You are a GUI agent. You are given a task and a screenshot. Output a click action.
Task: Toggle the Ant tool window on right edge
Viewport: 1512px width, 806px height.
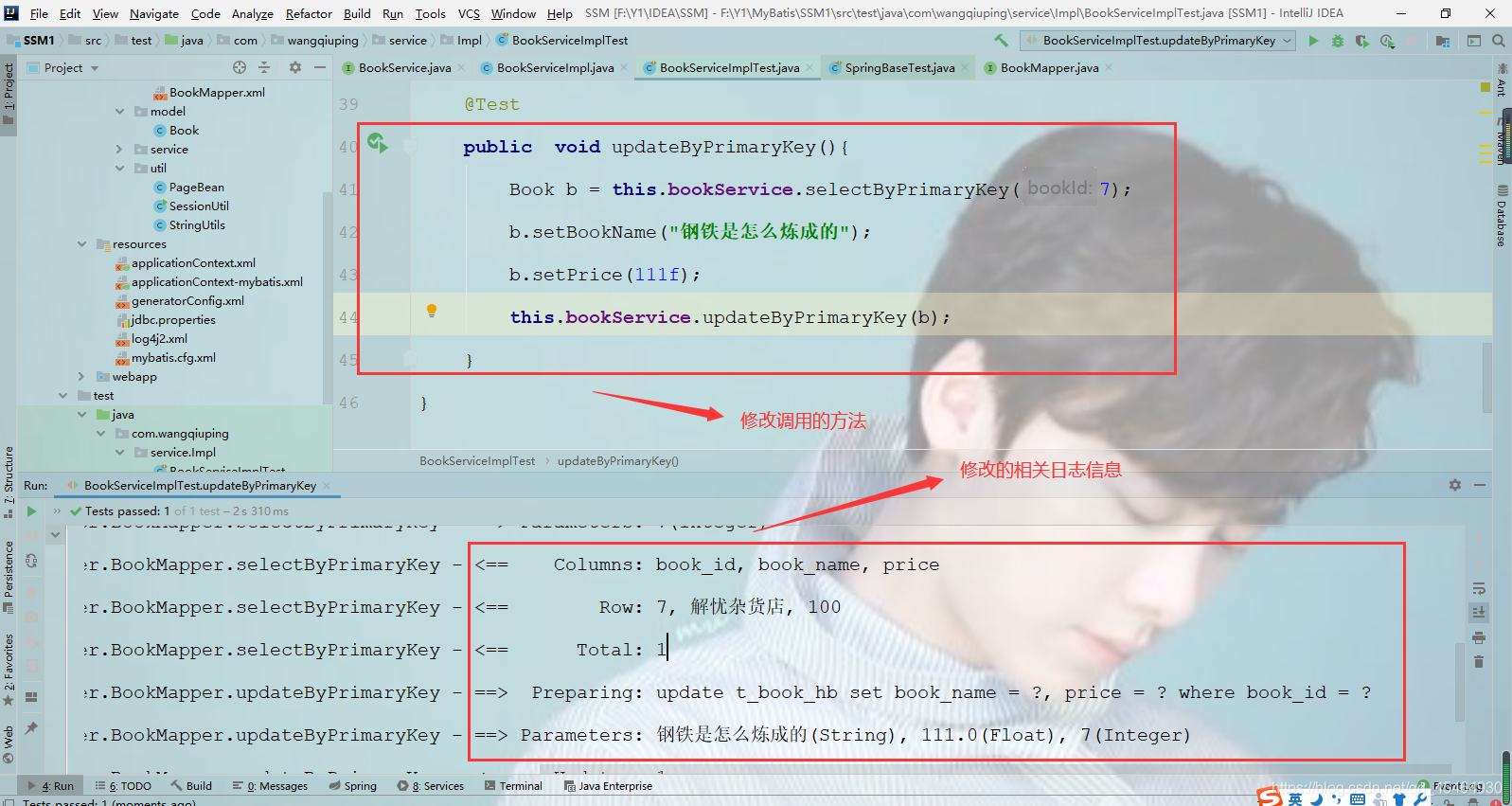point(1502,80)
